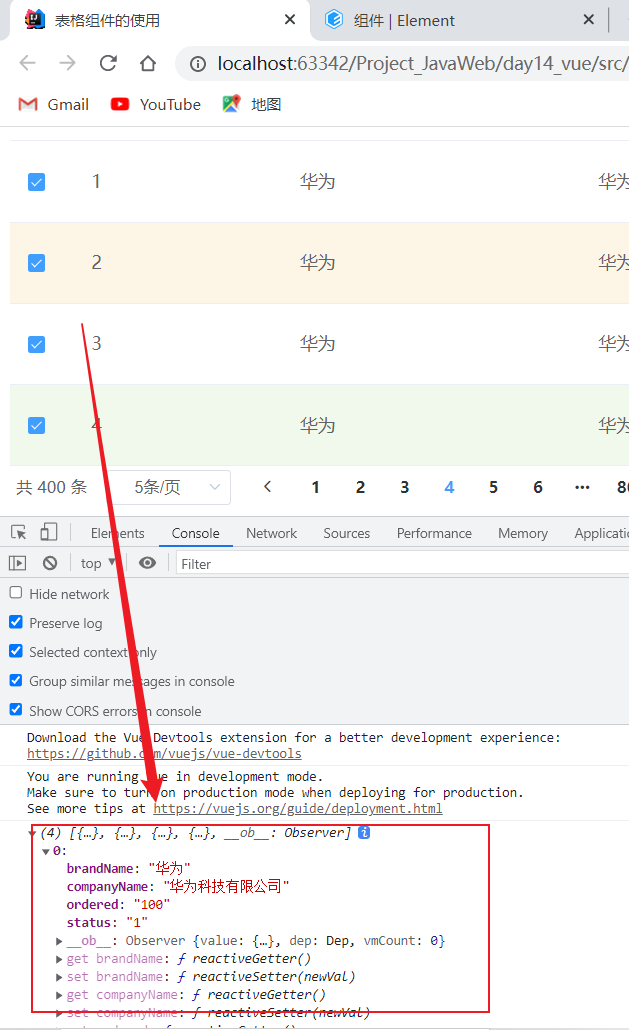Expand the __ob__ Observer entry

tap(59, 941)
